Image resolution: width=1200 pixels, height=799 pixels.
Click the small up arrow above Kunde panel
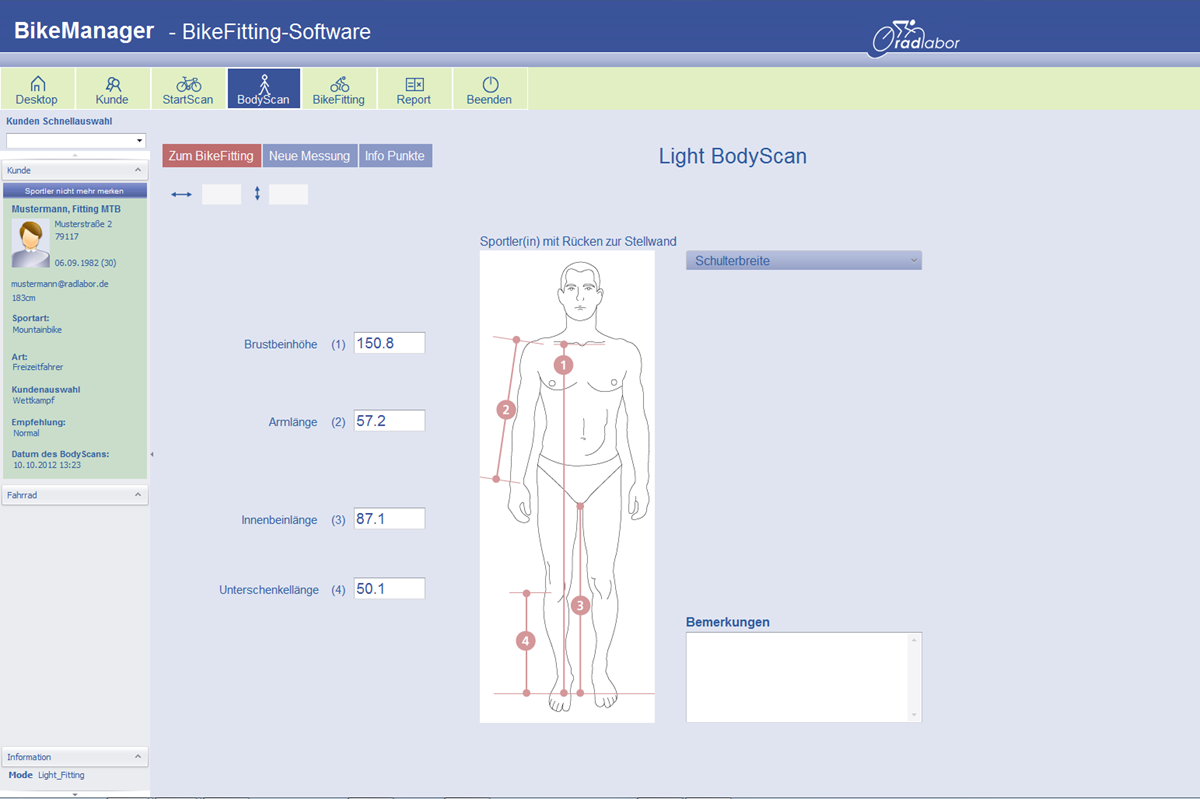pyautogui.click(x=75, y=155)
